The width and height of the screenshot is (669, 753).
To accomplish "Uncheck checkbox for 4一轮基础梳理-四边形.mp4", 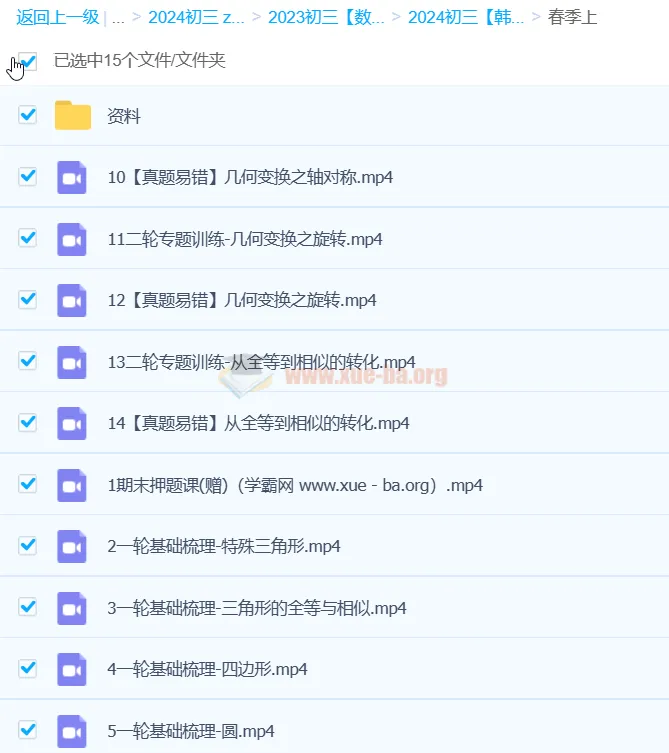I will (28, 668).
